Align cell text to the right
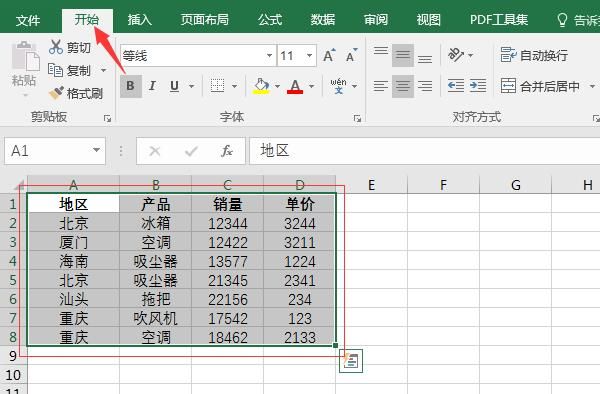Viewport: 600px width, 394px height. (425, 86)
